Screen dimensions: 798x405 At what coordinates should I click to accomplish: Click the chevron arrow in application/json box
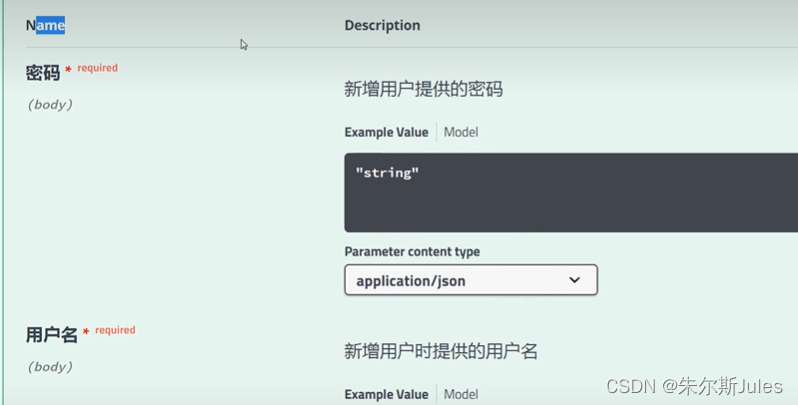(575, 280)
